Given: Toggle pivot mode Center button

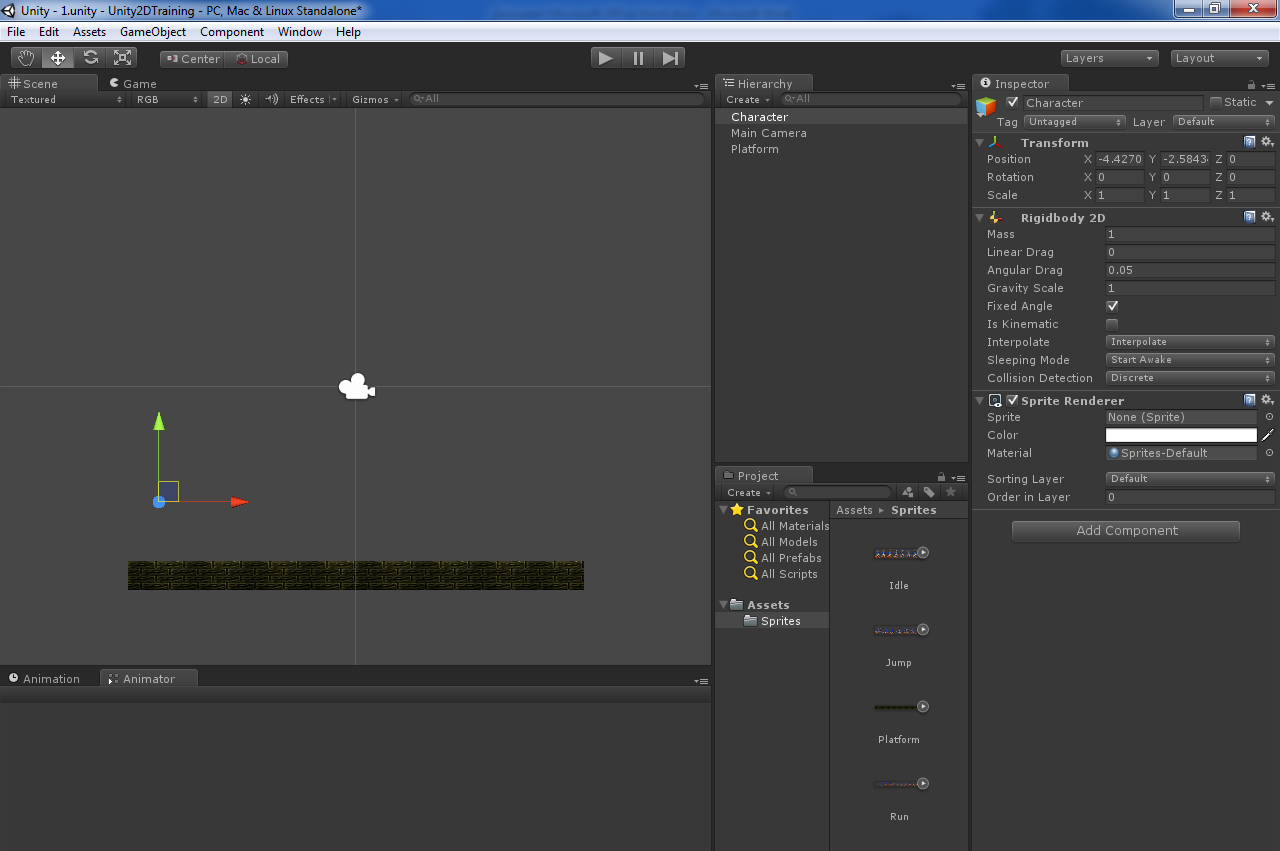Looking at the screenshot, I should point(192,59).
